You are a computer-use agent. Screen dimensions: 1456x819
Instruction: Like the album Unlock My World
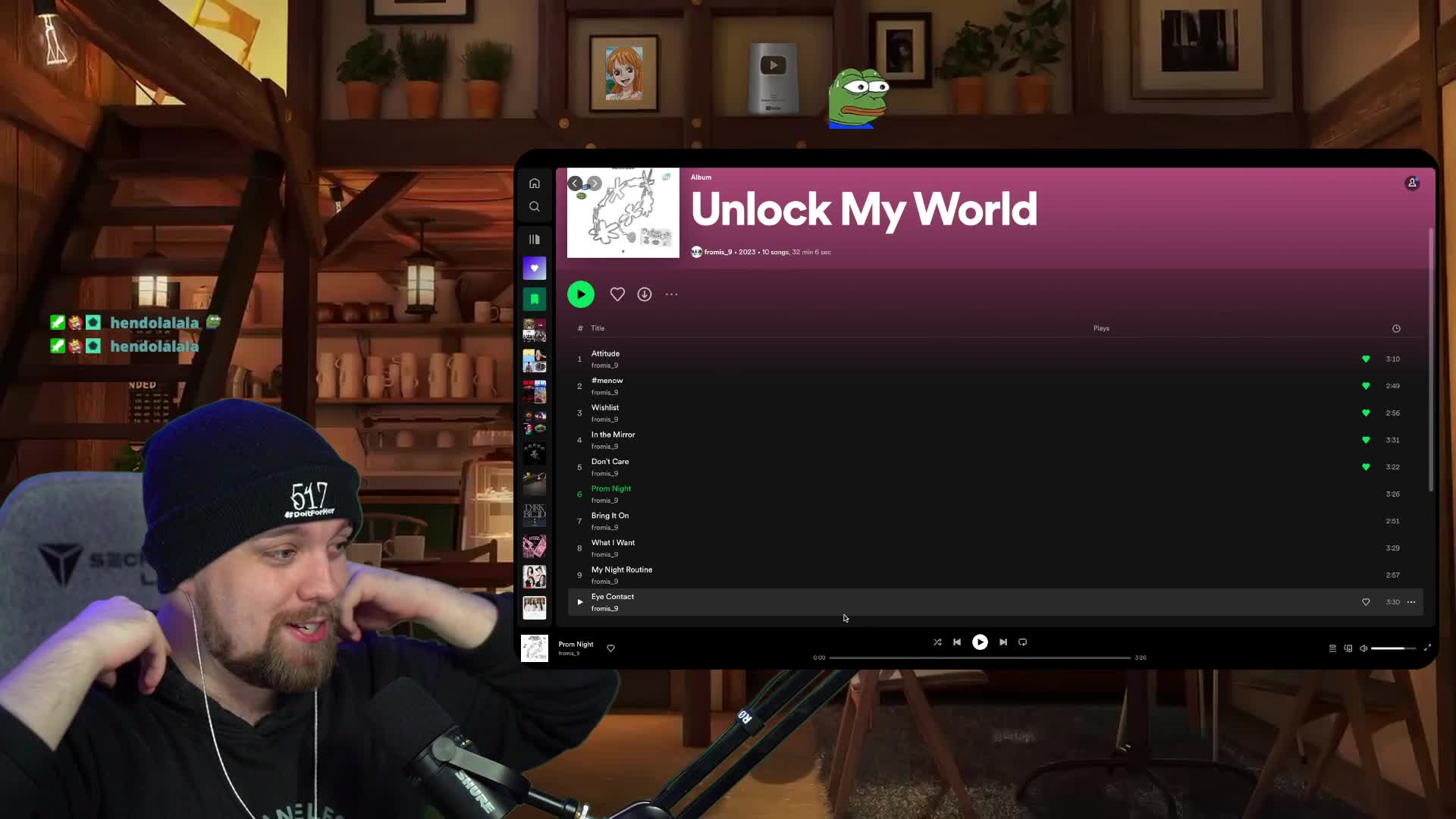(617, 294)
